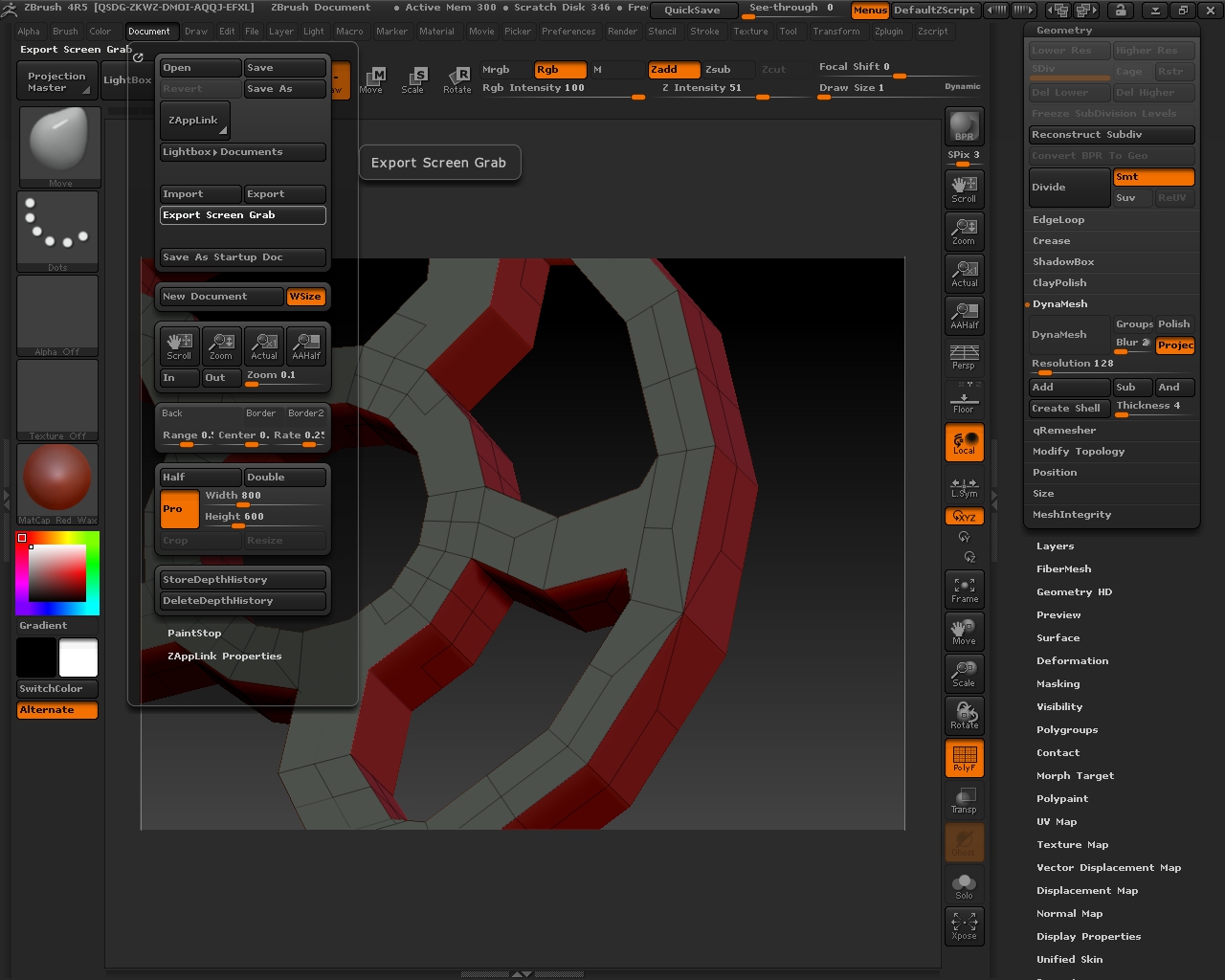Open the Tool menu

(789, 31)
